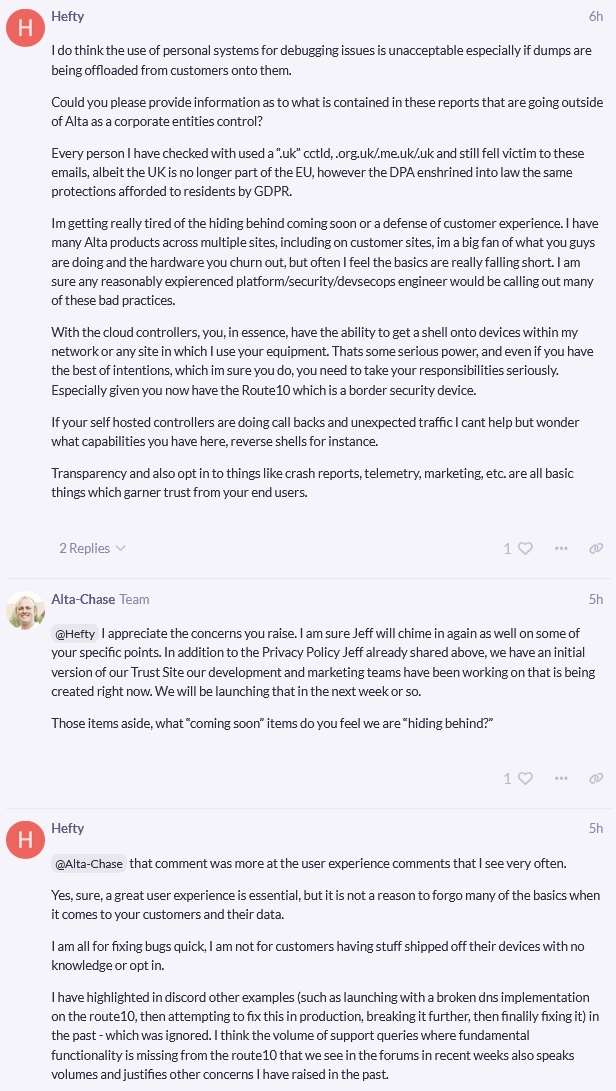The height and width of the screenshot is (1091, 616).
Task: View like count on Alta-Chase's reply
Action: pos(507,778)
